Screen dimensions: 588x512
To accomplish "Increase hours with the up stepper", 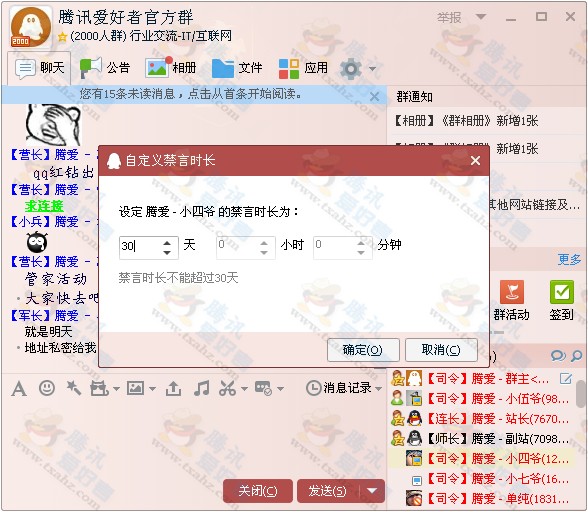I will [x=264, y=242].
